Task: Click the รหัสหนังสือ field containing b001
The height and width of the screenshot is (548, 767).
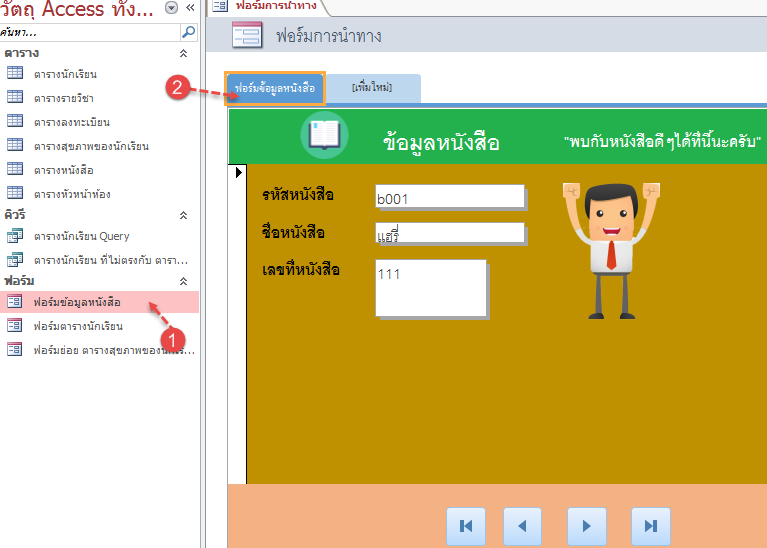Action: coord(449,197)
